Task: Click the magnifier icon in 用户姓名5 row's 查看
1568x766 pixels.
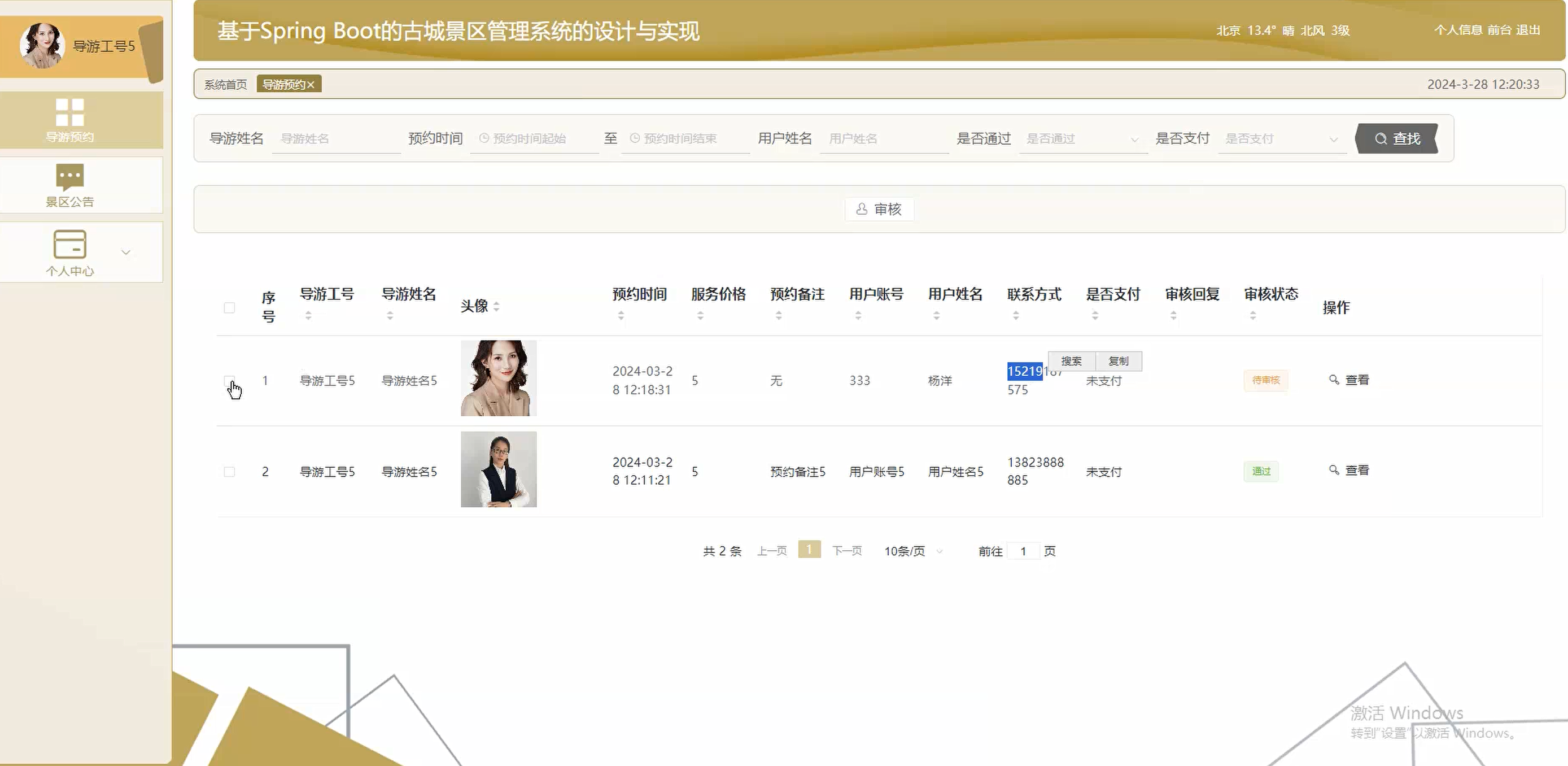Action: tap(1334, 470)
